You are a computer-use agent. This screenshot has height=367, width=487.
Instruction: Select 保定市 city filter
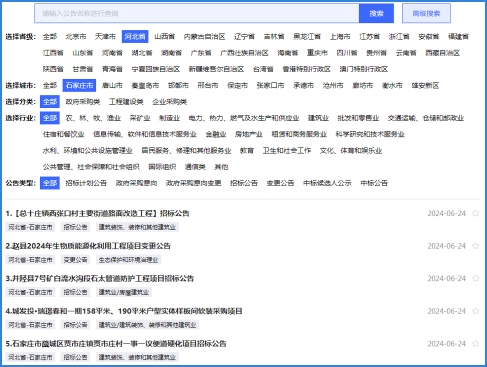point(237,85)
